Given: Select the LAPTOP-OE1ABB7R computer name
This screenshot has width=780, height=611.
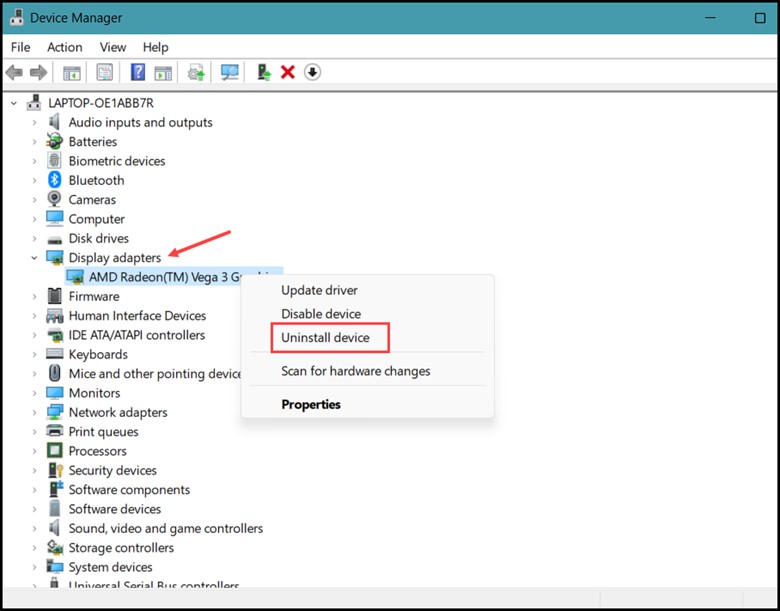Looking at the screenshot, I should [101, 103].
